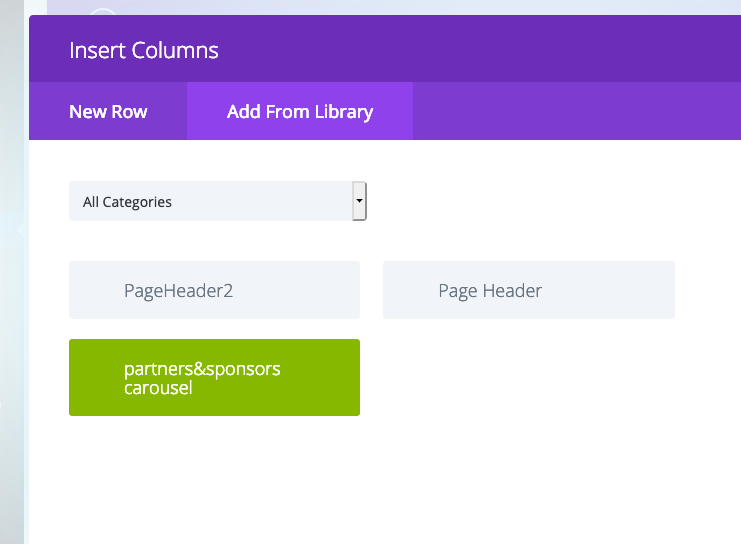
Task: Select the Page Header library row
Action: (529, 290)
